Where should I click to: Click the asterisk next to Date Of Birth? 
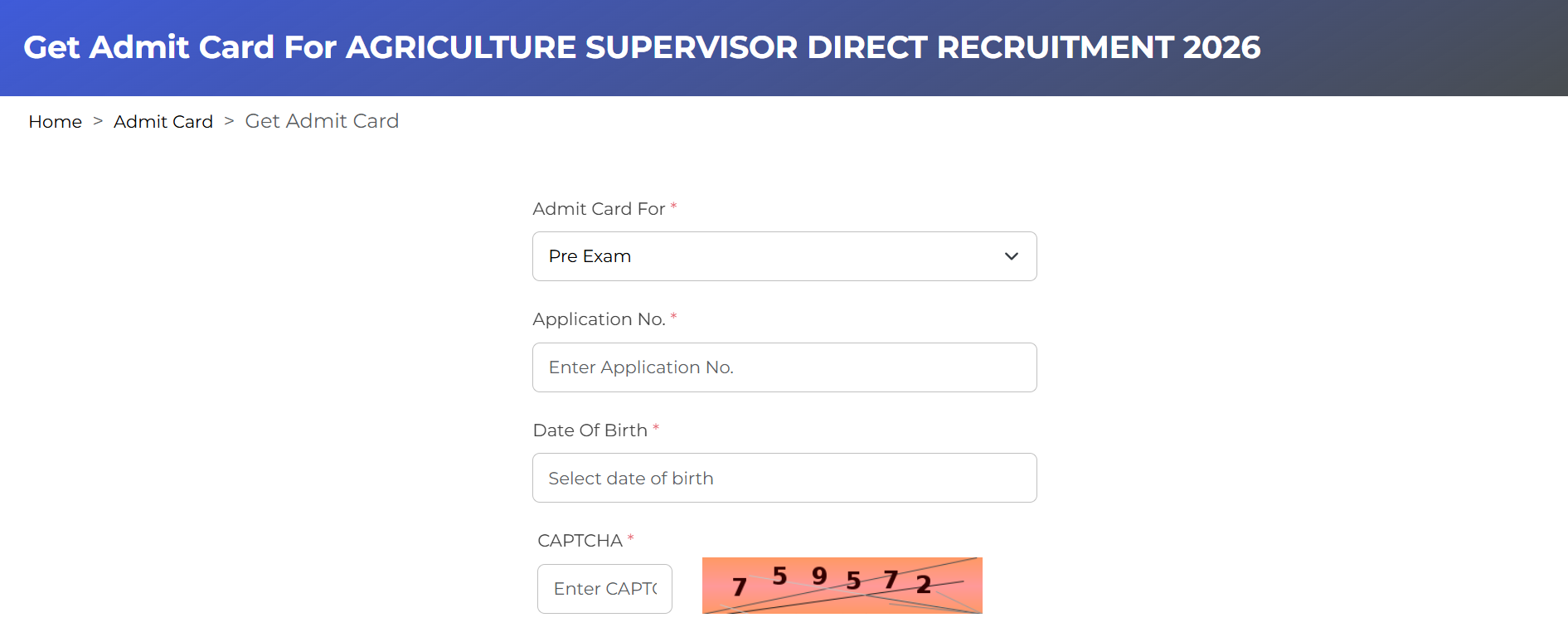[656, 425]
